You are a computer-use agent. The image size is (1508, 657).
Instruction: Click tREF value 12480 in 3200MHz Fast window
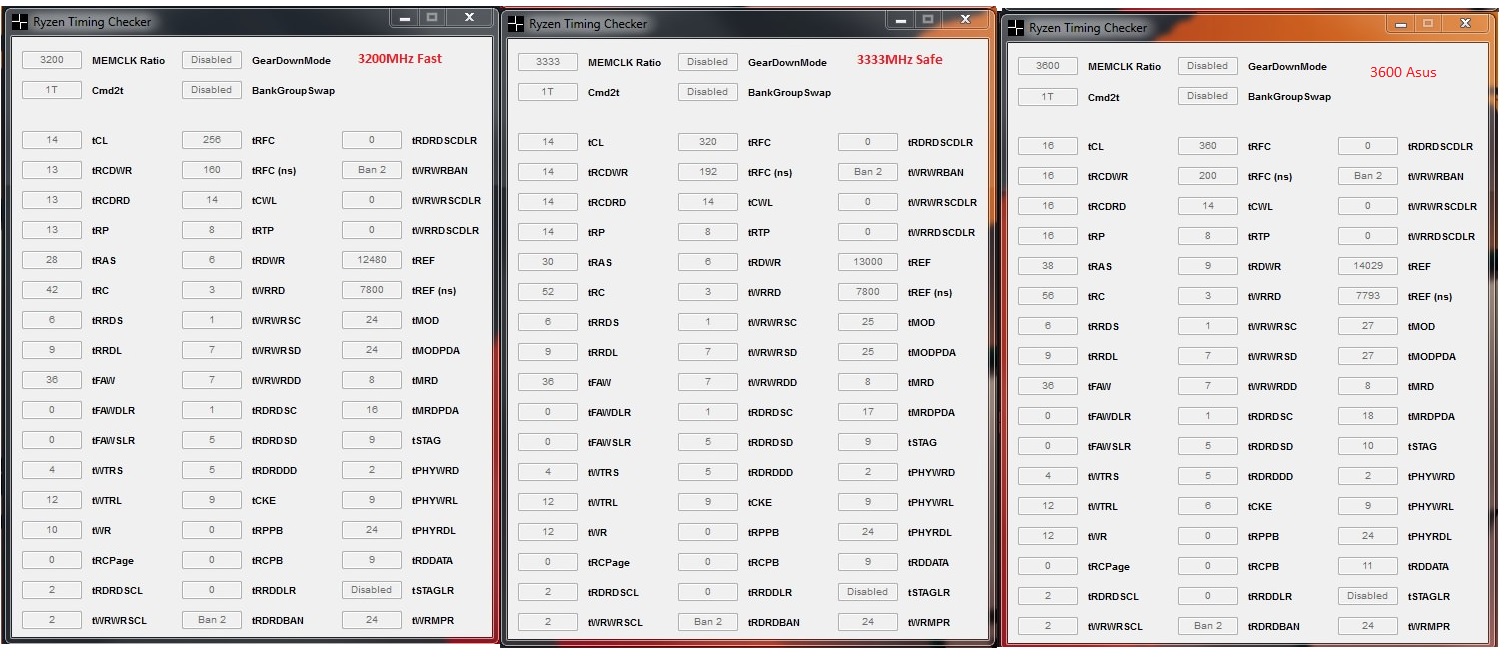(372, 260)
